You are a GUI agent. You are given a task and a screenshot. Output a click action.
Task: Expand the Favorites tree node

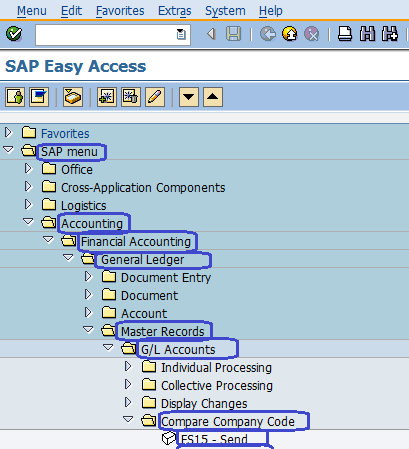pos(8,132)
